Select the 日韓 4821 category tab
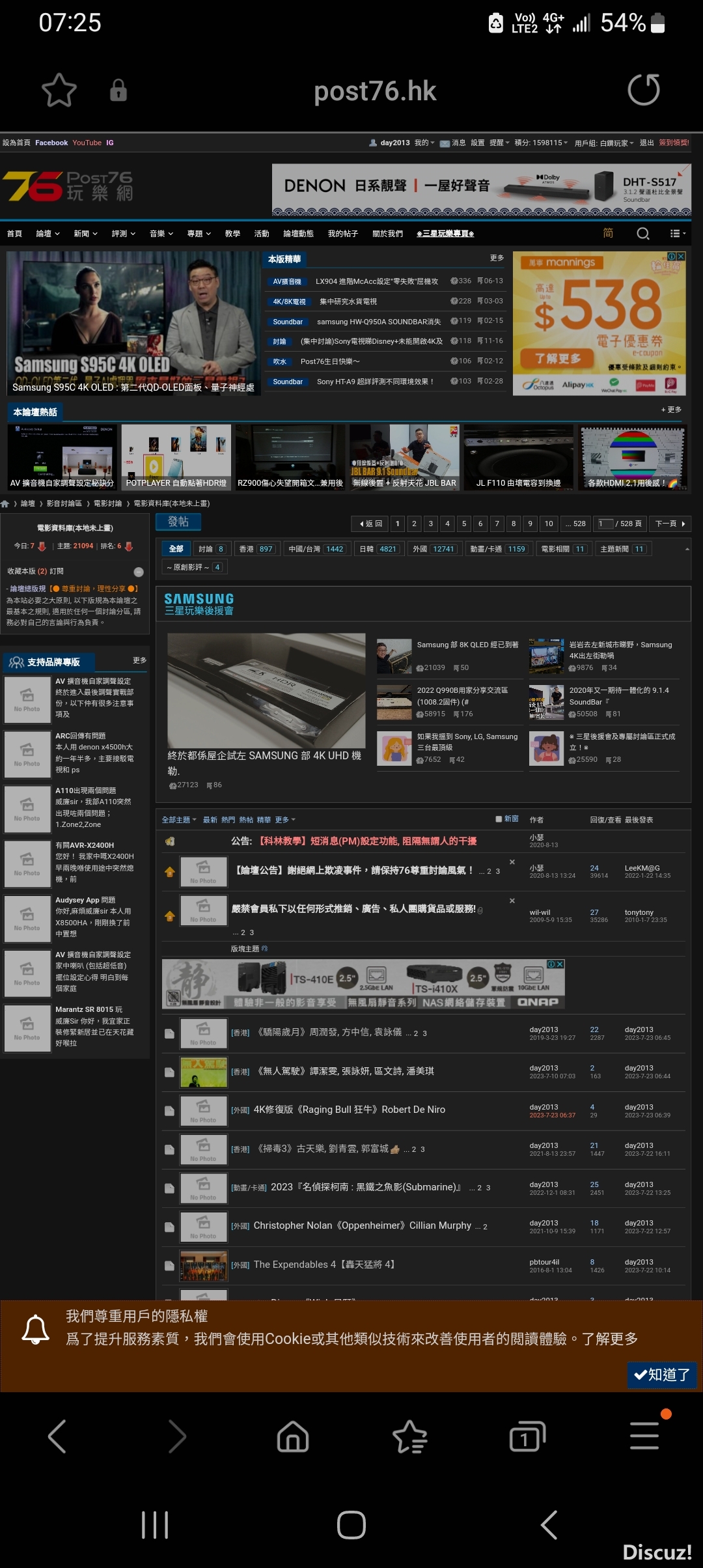703x1568 pixels. pos(380,549)
